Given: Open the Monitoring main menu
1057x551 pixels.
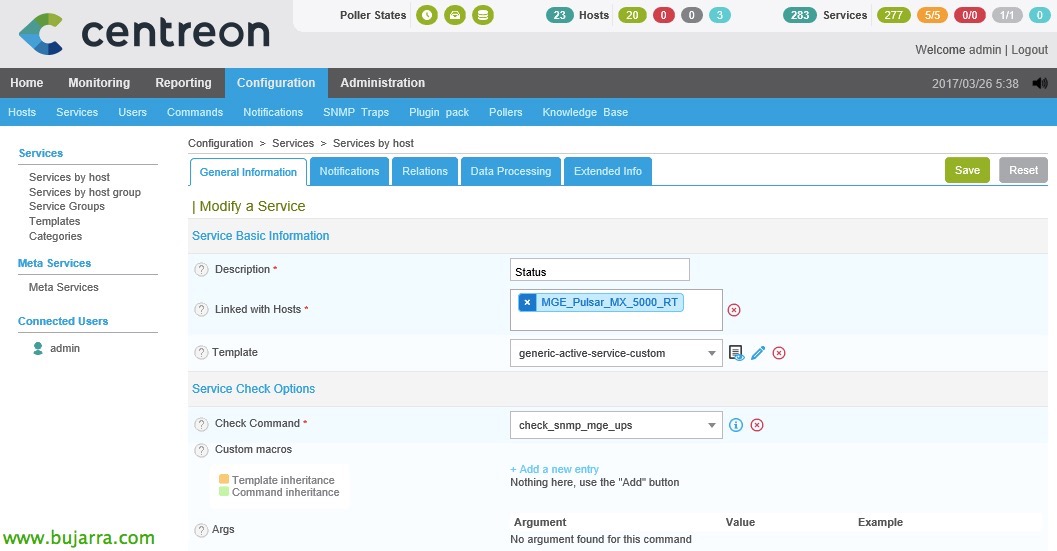Looking at the screenshot, I should pos(99,83).
